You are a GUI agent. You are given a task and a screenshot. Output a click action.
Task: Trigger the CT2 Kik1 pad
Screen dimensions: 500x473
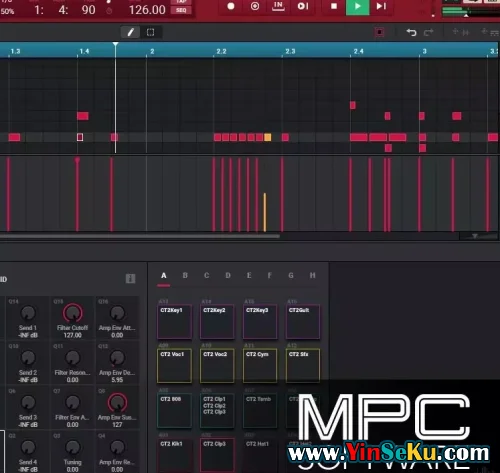pyautogui.click(x=174, y=455)
